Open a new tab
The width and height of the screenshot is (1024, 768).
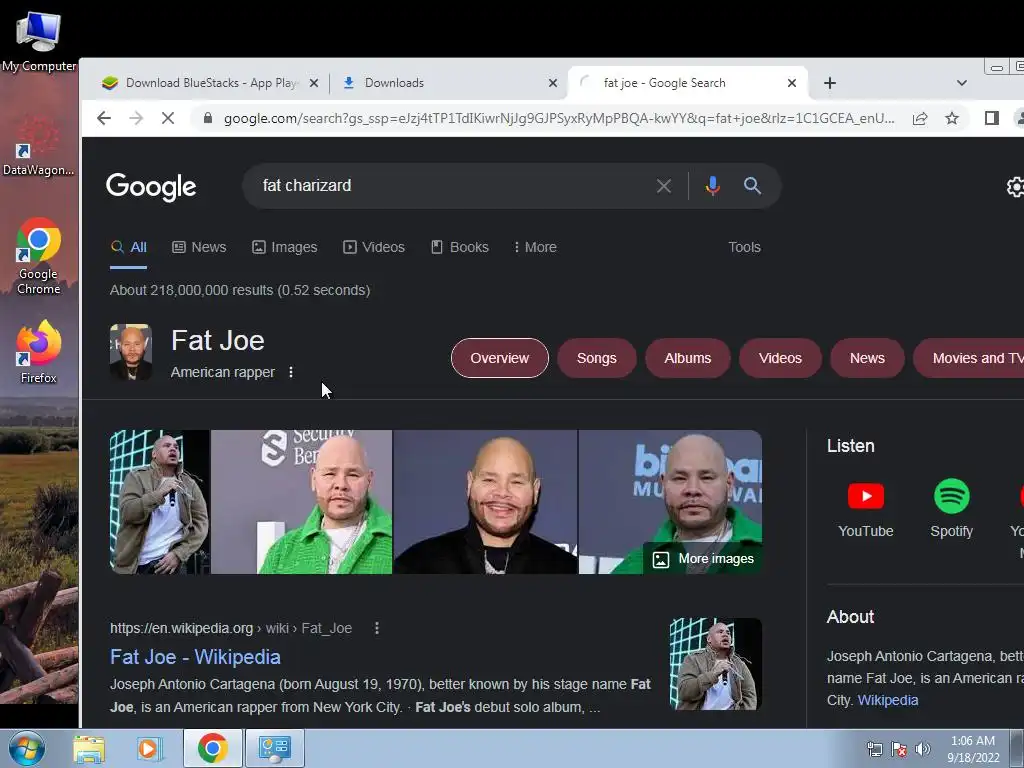point(829,83)
